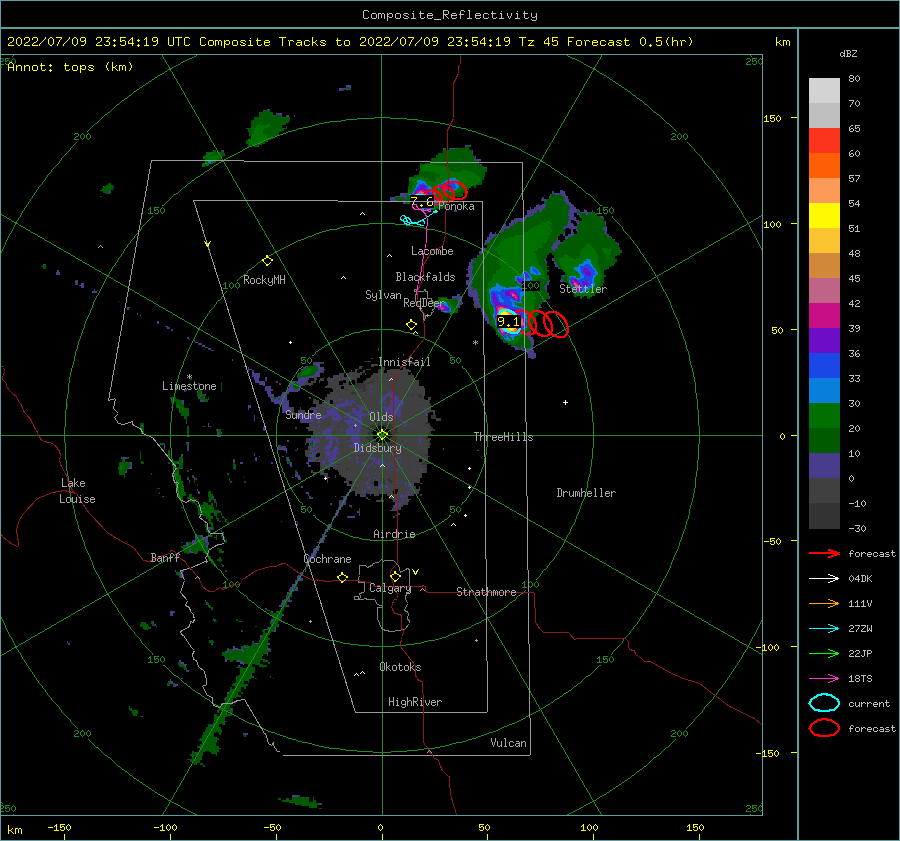Click the red forecast ellipses above Ponoka
The height and width of the screenshot is (841, 900).
pos(450,190)
